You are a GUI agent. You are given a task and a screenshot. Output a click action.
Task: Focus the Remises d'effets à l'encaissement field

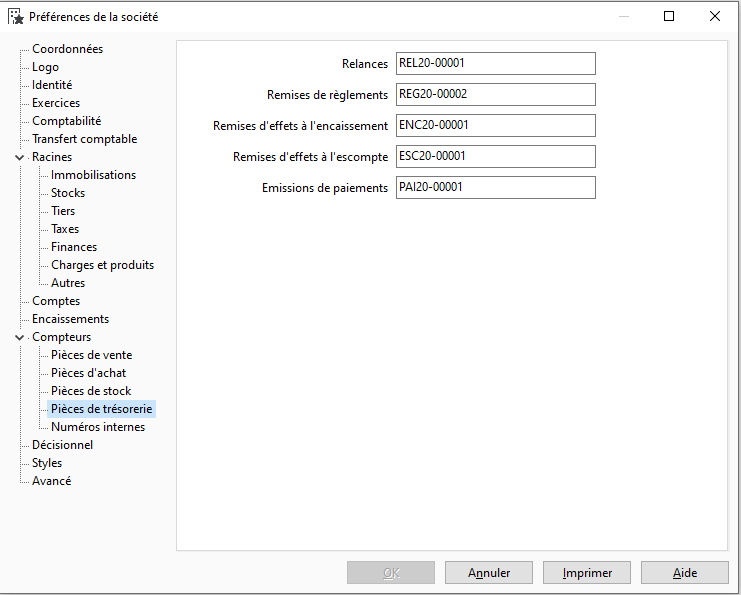(x=496, y=125)
